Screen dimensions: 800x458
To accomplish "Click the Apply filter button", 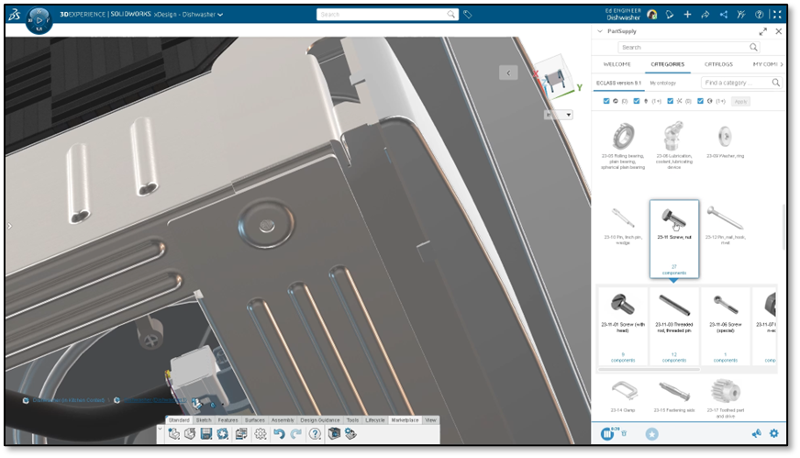I will (x=741, y=101).
